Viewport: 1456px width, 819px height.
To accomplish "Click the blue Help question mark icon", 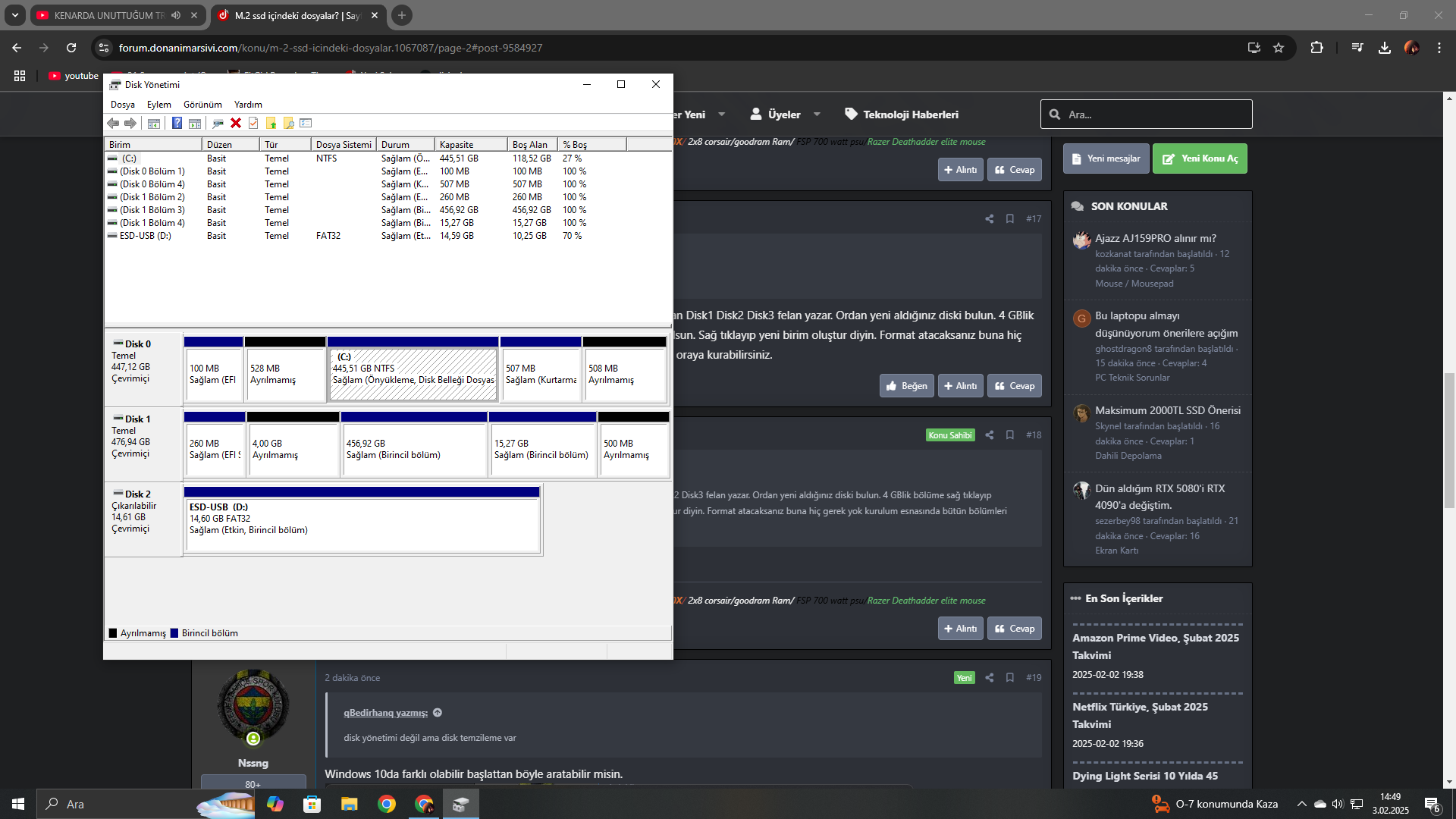I will click(177, 123).
